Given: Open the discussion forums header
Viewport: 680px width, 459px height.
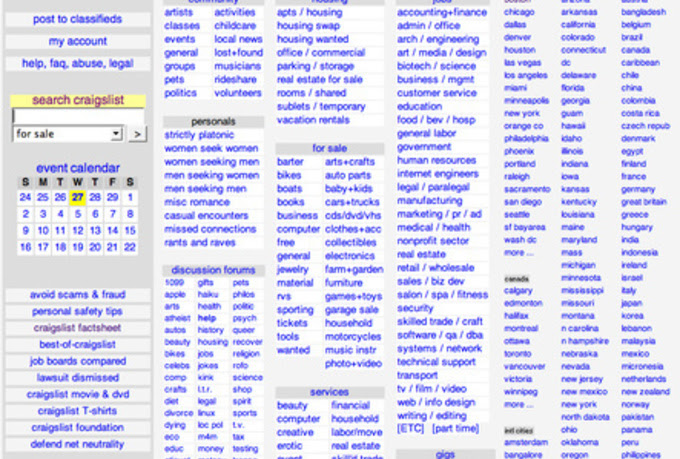Looking at the screenshot, I should 213,270.
